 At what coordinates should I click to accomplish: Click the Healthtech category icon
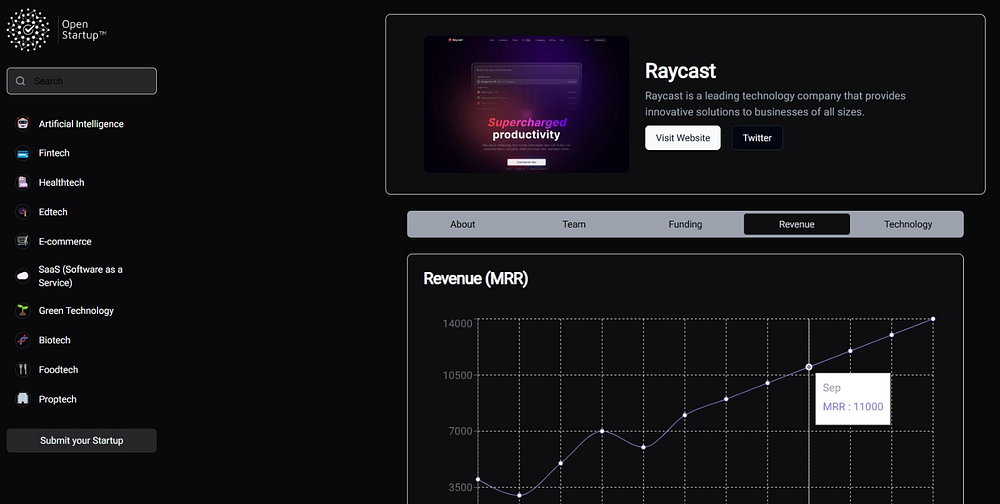click(23, 182)
